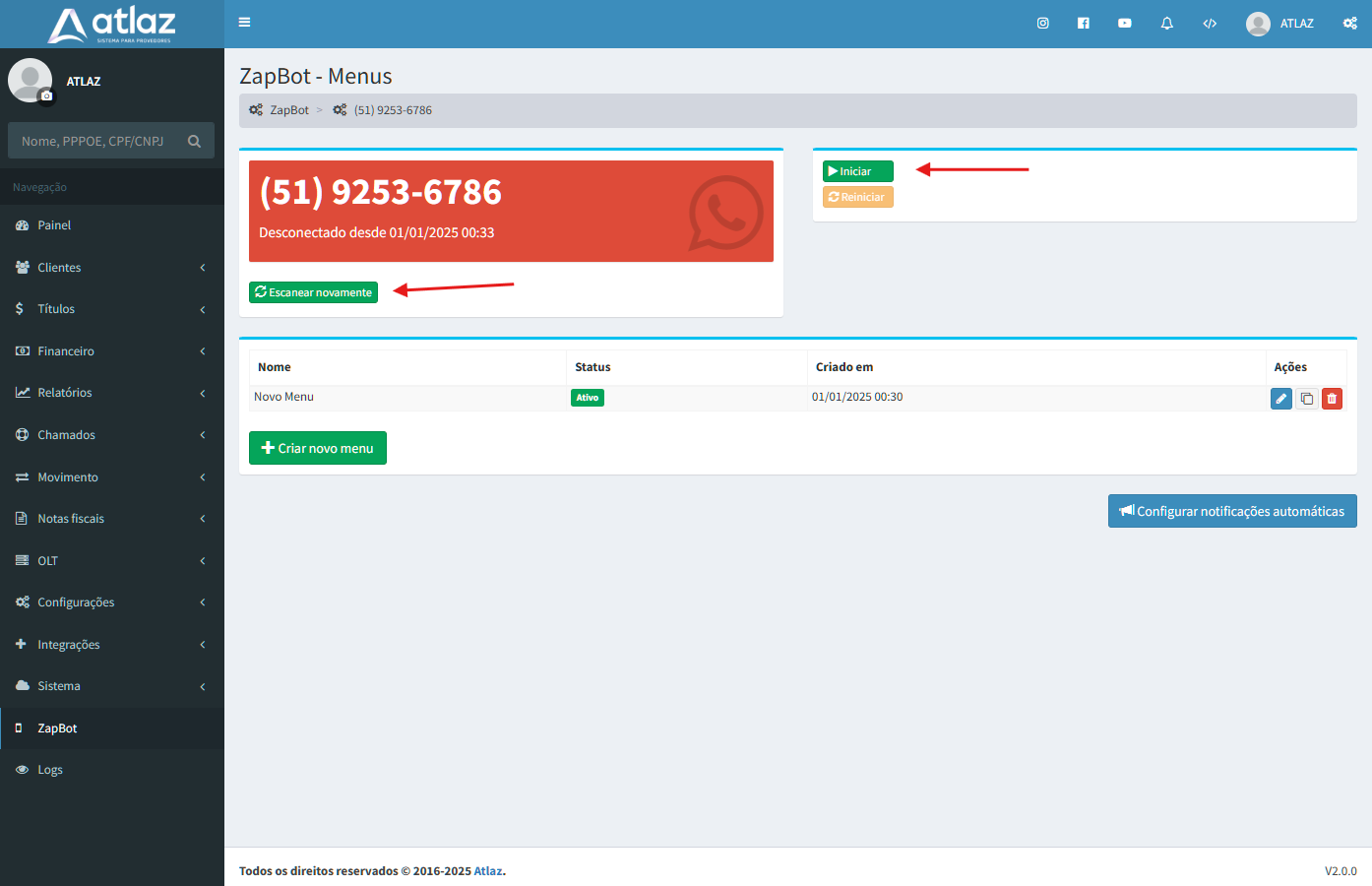Focus the Nome, PPPOE, CPF/CNPJ search field

[95, 141]
